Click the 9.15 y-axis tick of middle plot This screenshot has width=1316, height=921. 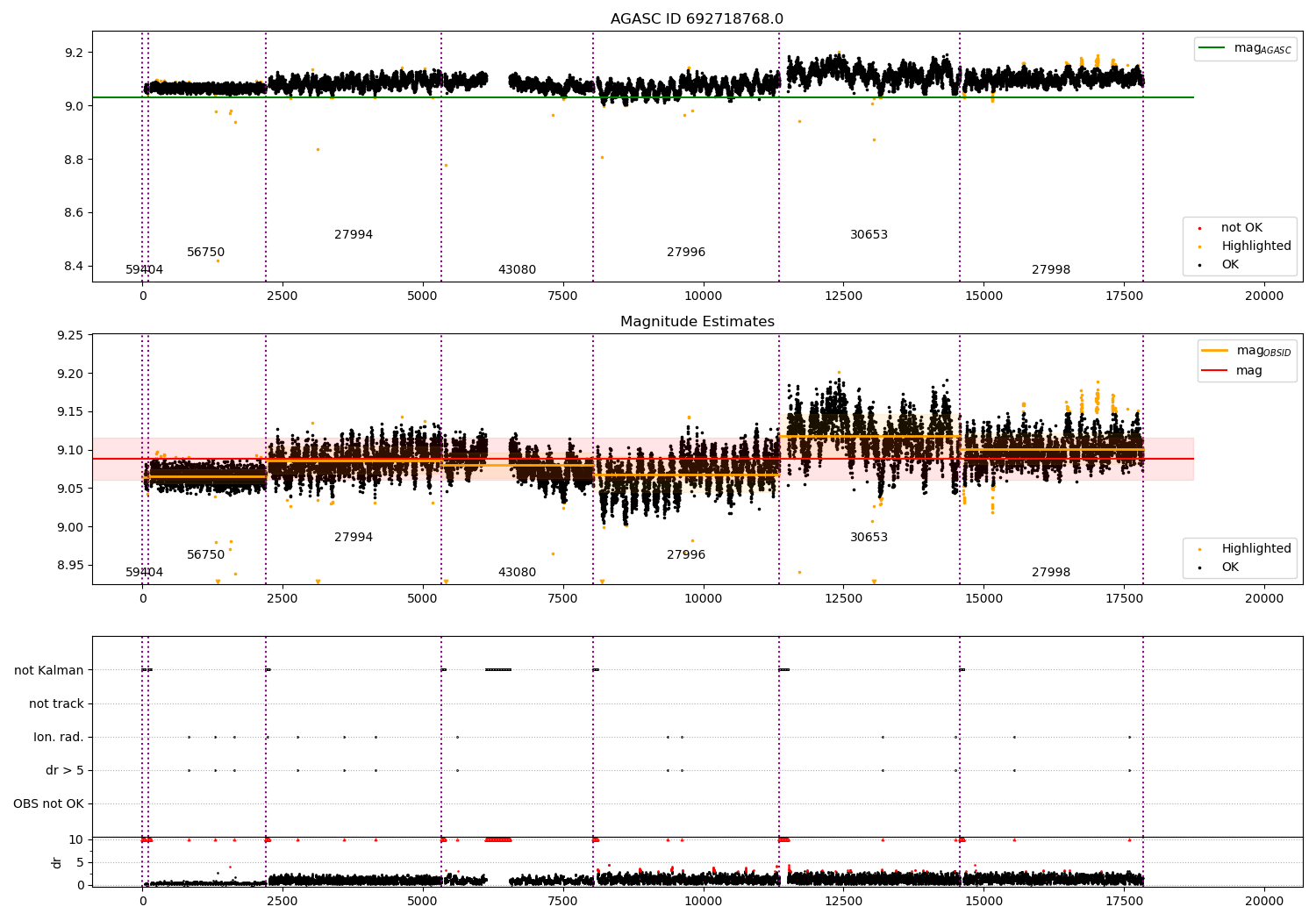[70, 412]
